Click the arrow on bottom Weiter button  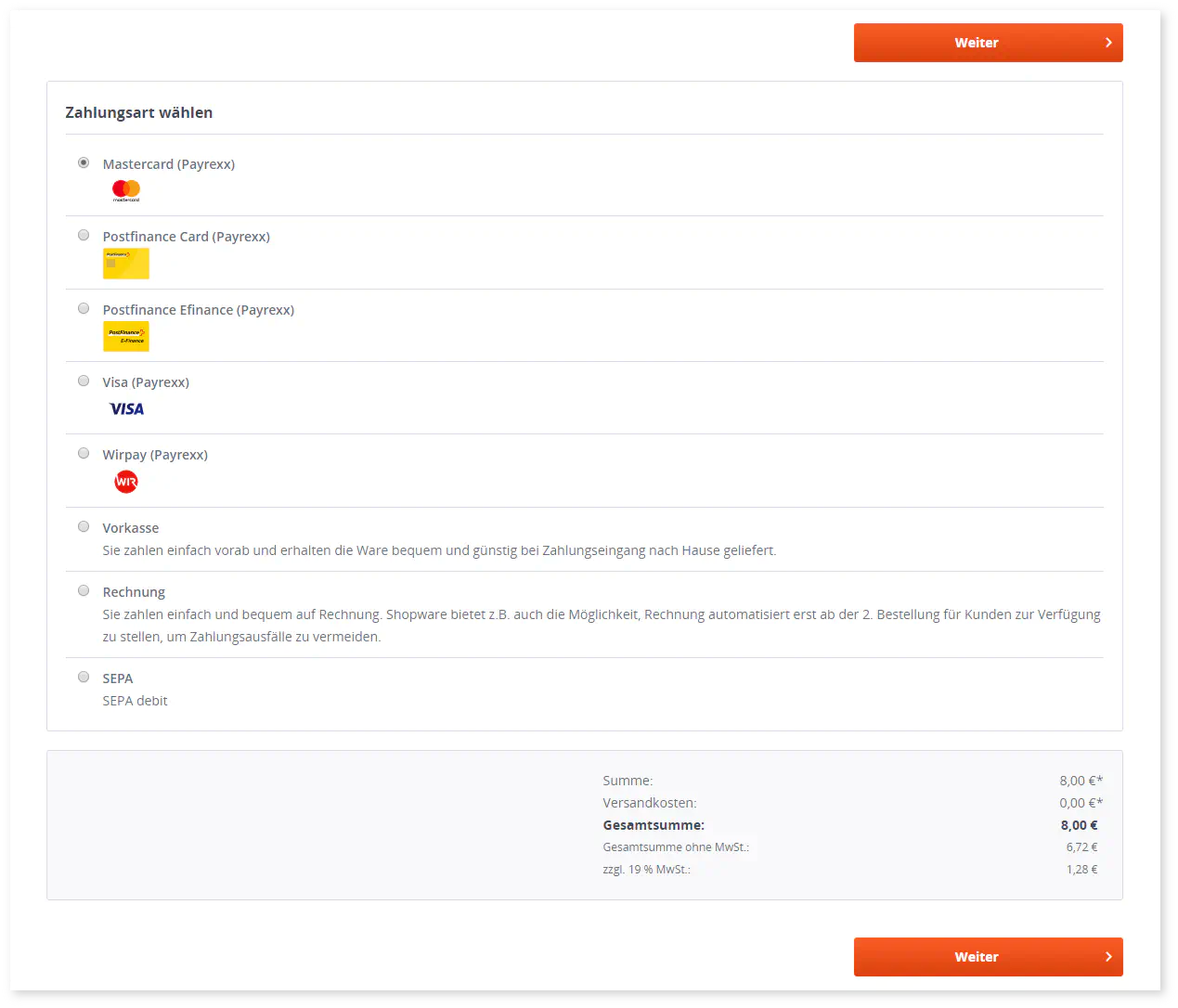click(x=1108, y=957)
